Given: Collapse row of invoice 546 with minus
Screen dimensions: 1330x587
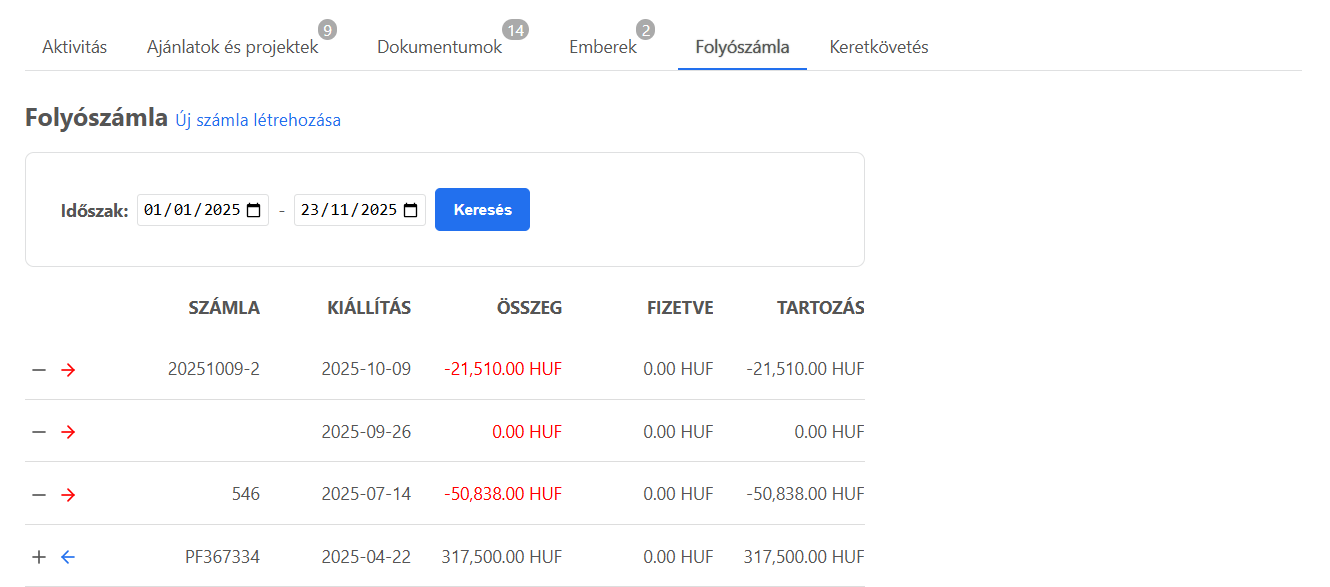Looking at the screenshot, I should point(39,495).
